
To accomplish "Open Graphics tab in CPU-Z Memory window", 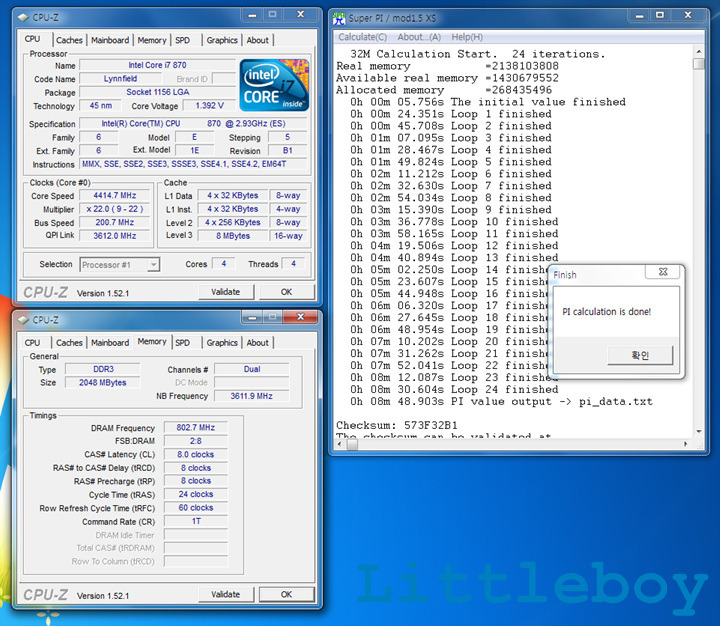I will pos(222,343).
